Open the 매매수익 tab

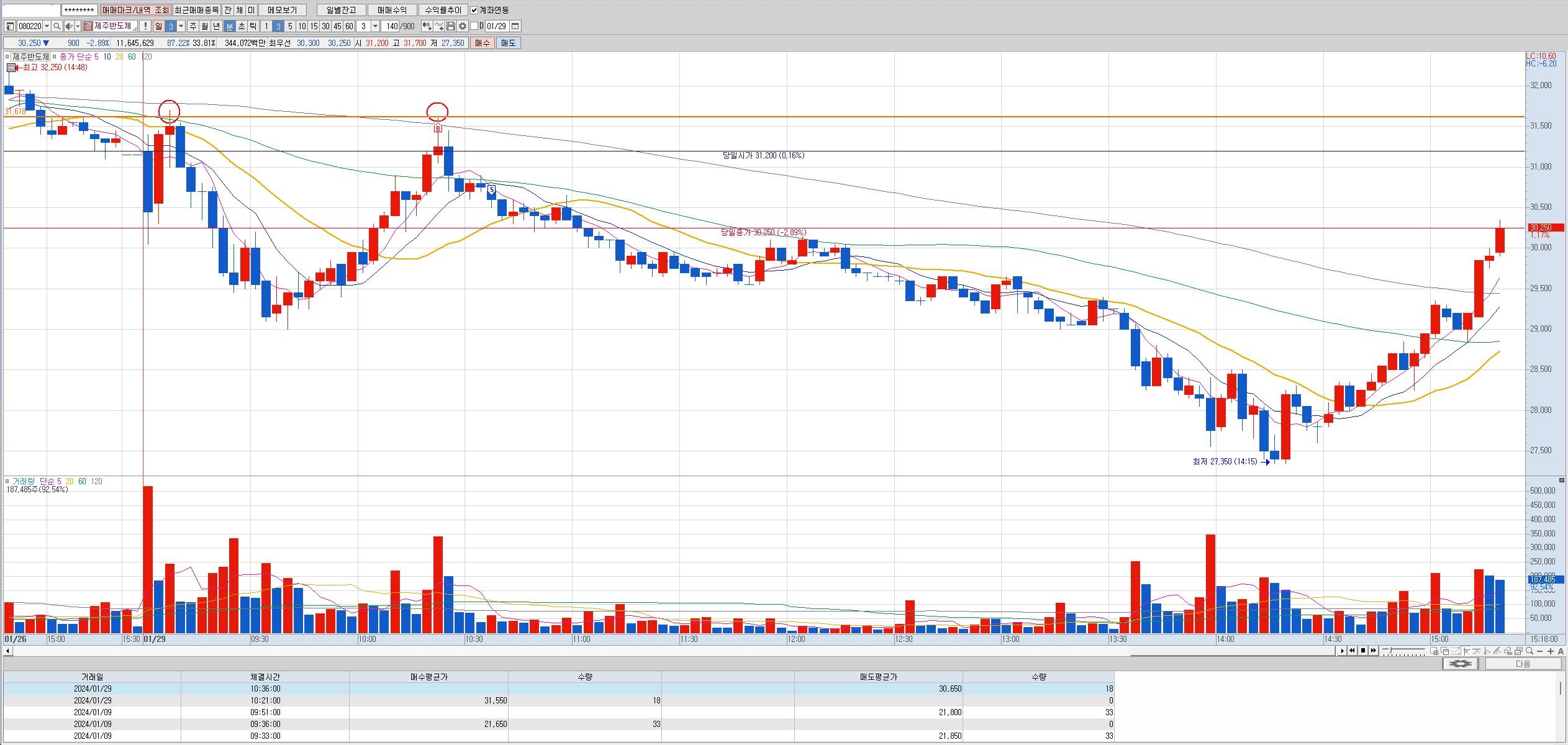point(392,10)
